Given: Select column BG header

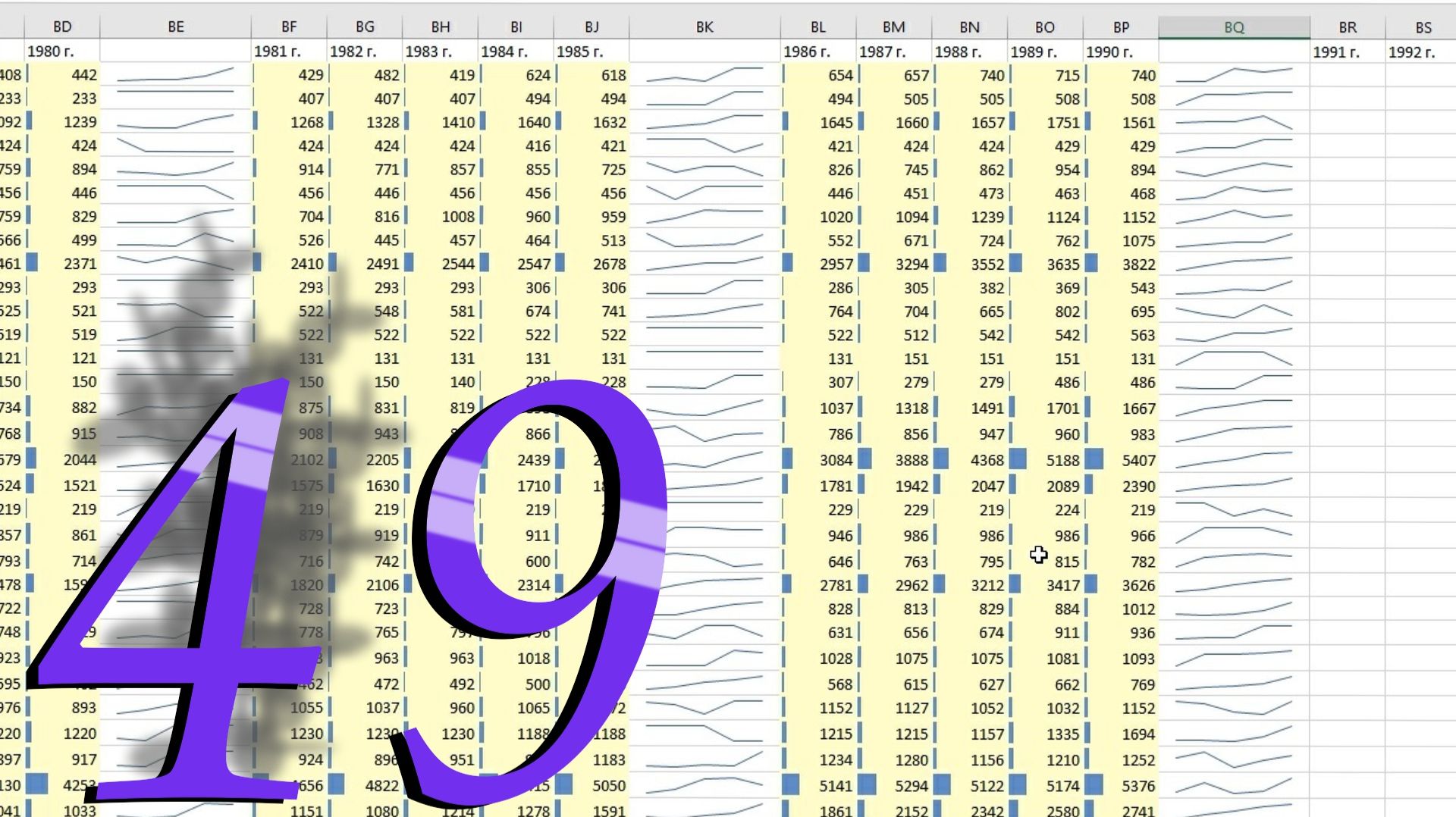Looking at the screenshot, I should (365, 27).
